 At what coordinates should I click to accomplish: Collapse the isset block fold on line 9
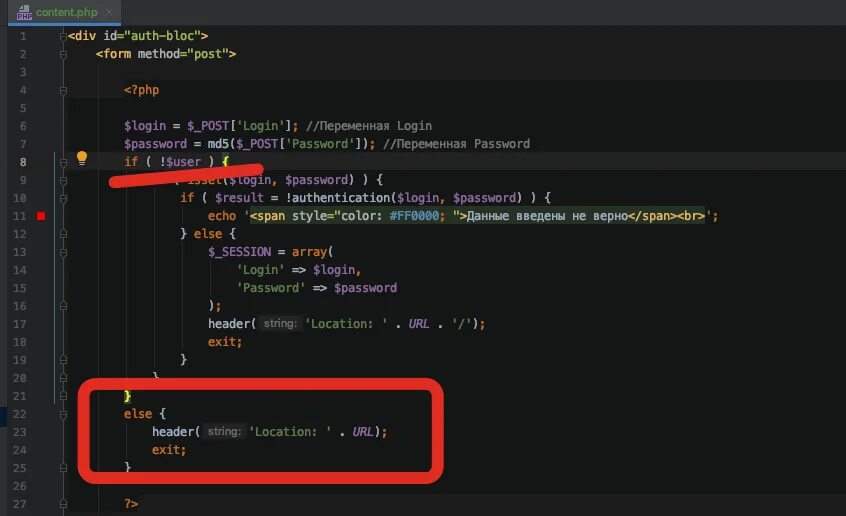pos(63,180)
